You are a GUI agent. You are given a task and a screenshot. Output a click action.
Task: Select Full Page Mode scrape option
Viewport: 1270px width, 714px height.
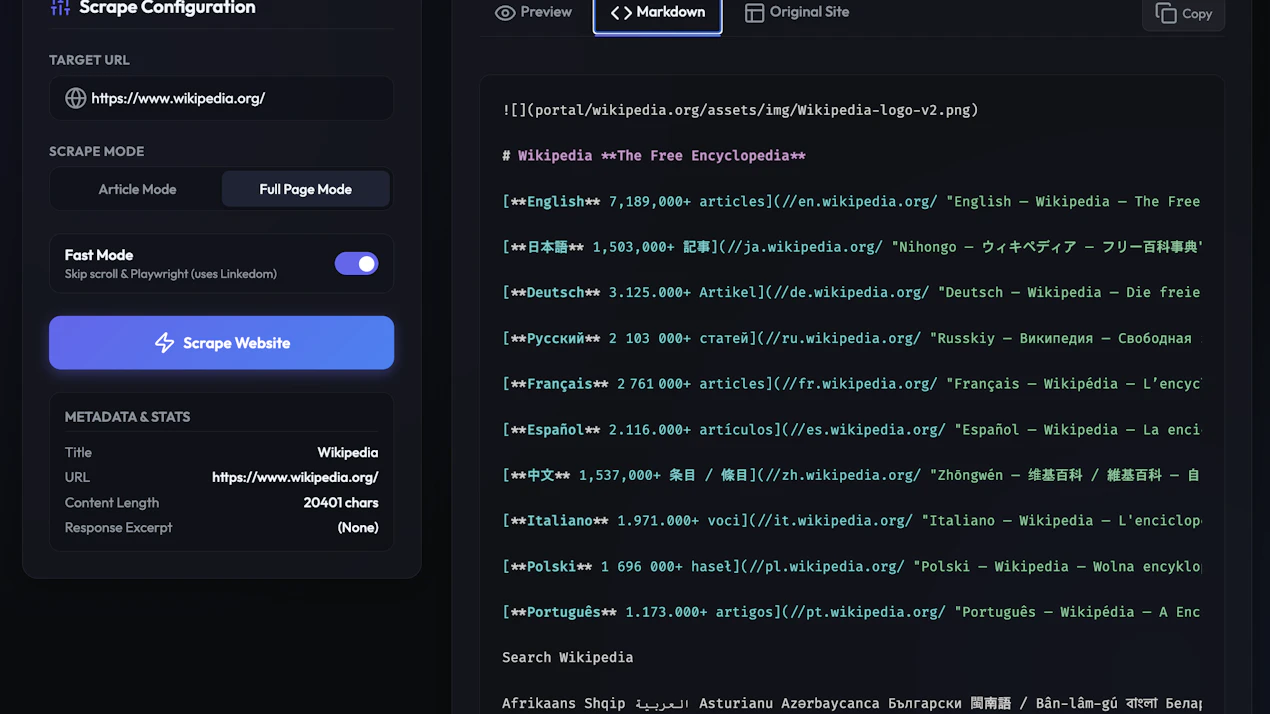305,189
